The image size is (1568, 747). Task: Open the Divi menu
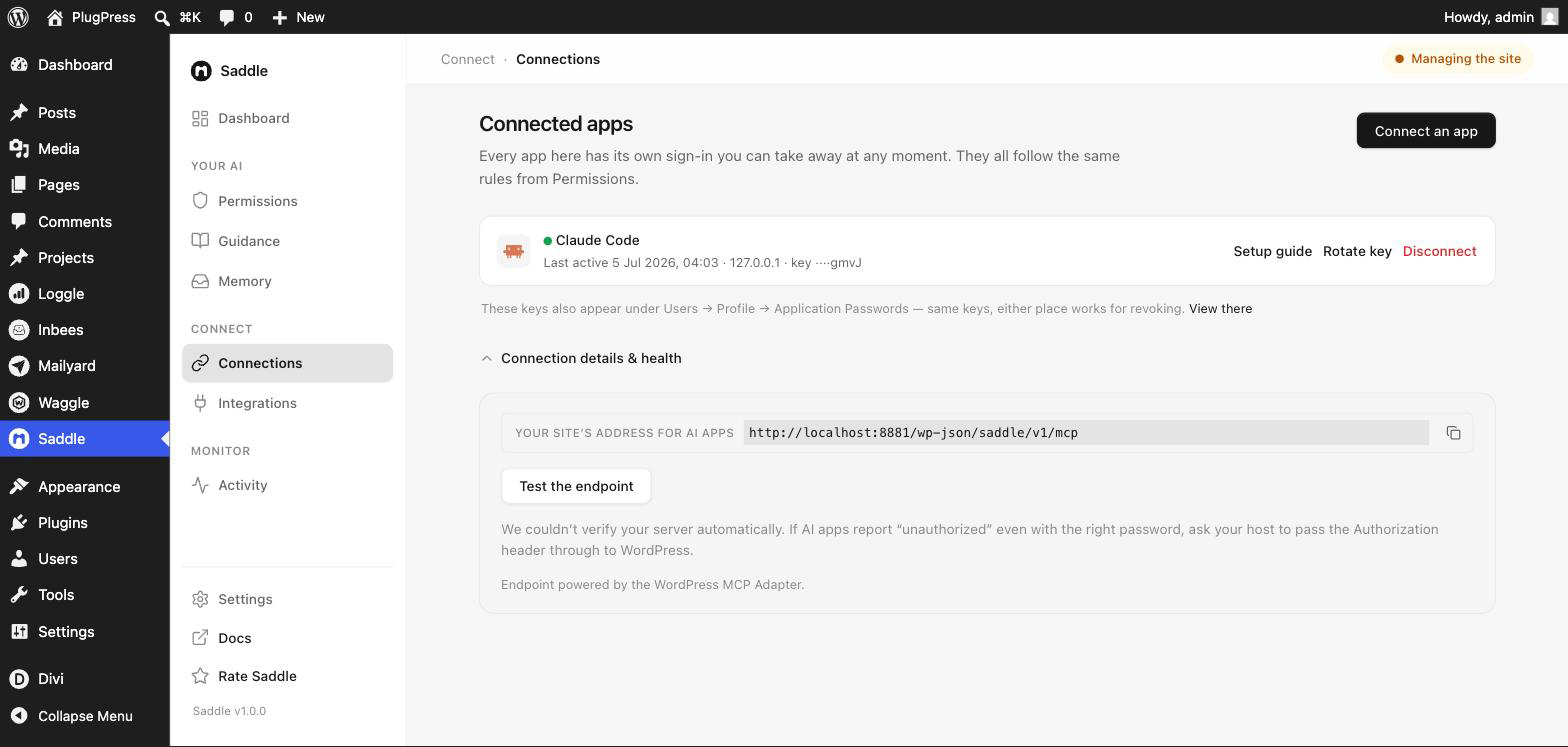click(x=85, y=679)
